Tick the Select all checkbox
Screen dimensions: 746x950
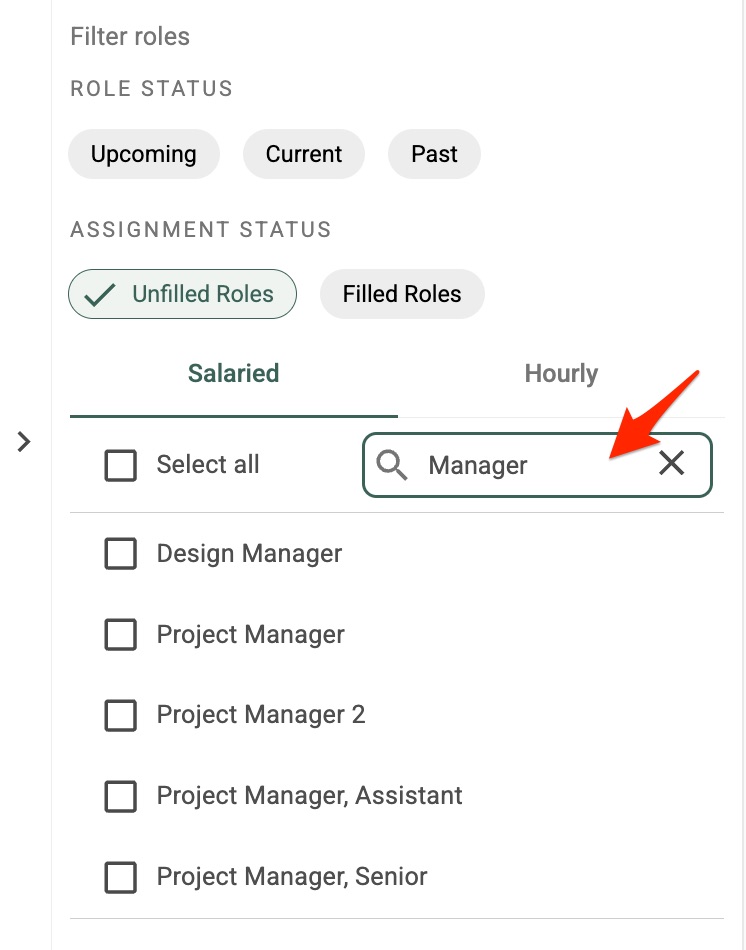[121, 465]
